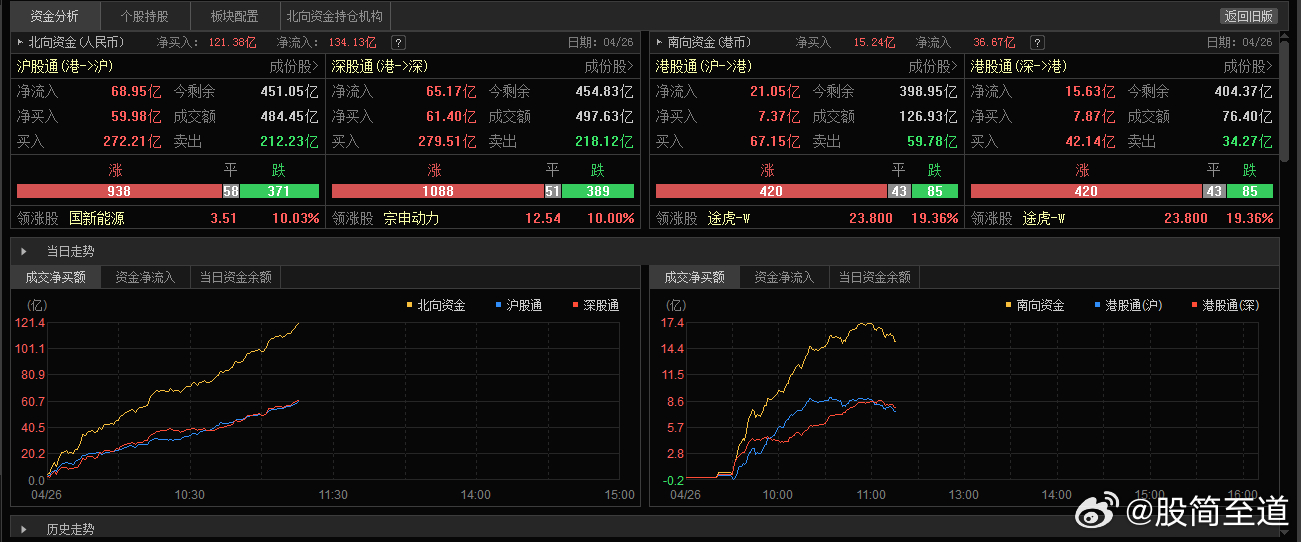Toggle the 北向资金 legend series
The image size is (1301, 542).
coord(436,305)
